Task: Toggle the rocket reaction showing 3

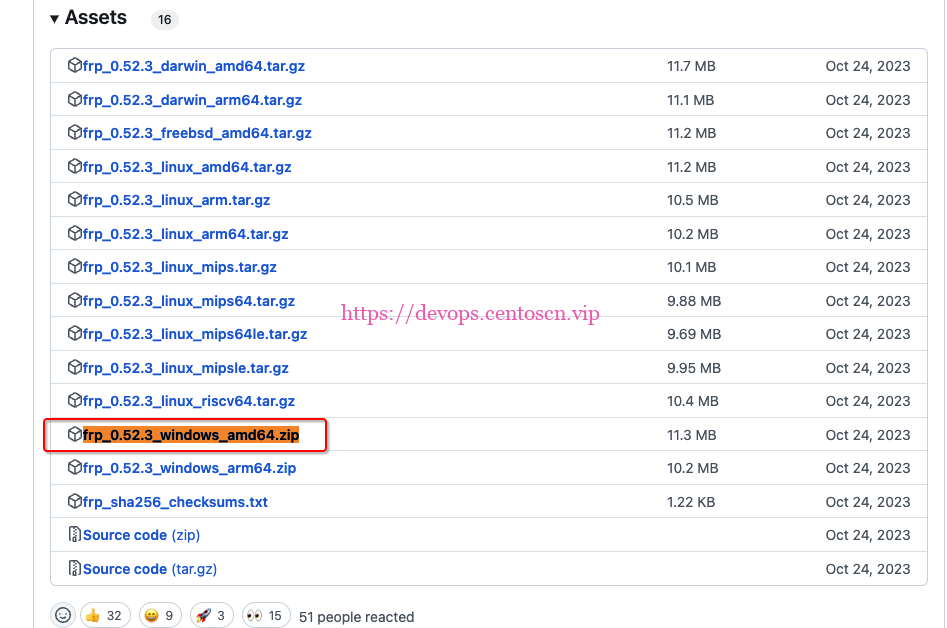Action: coord(211,615)
